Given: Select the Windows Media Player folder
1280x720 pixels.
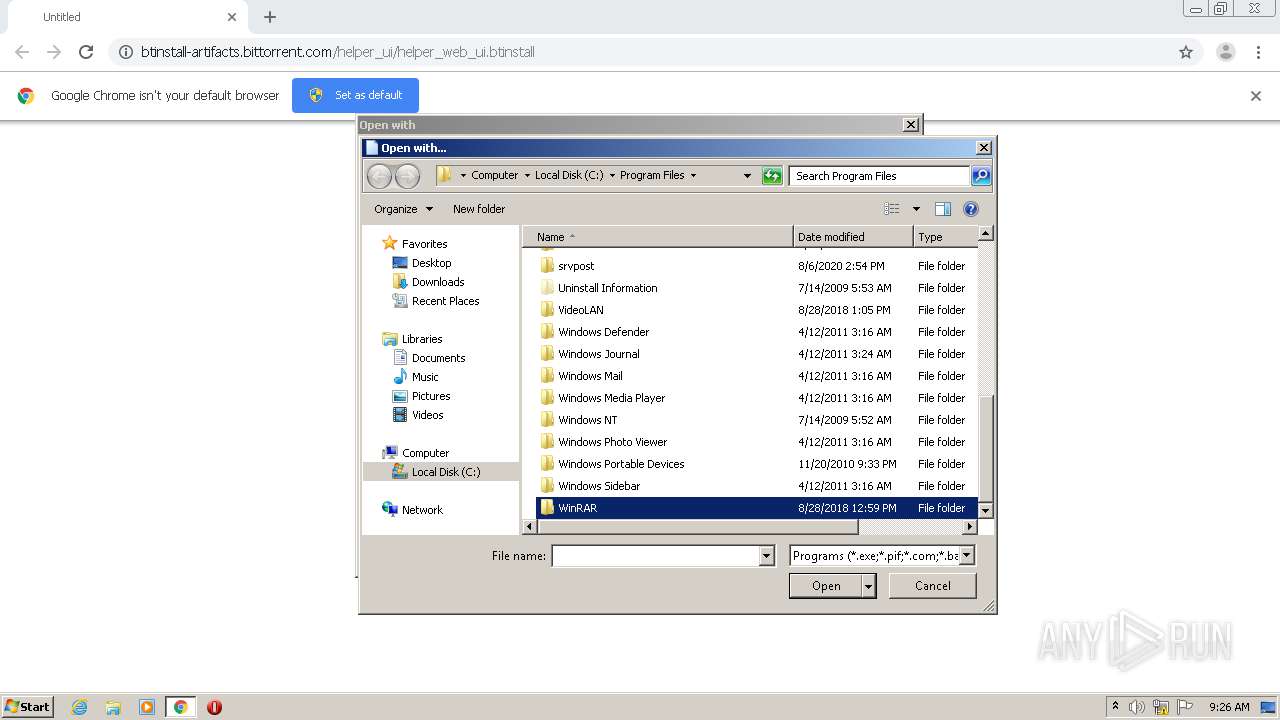Looking at the screenshot, I should point(757,398).
